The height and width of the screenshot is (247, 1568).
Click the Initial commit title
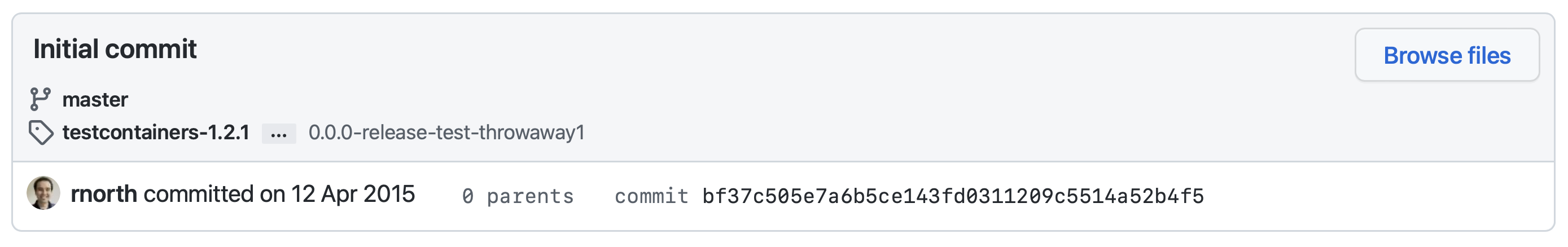pyautogui.click(x=115, y=48)
